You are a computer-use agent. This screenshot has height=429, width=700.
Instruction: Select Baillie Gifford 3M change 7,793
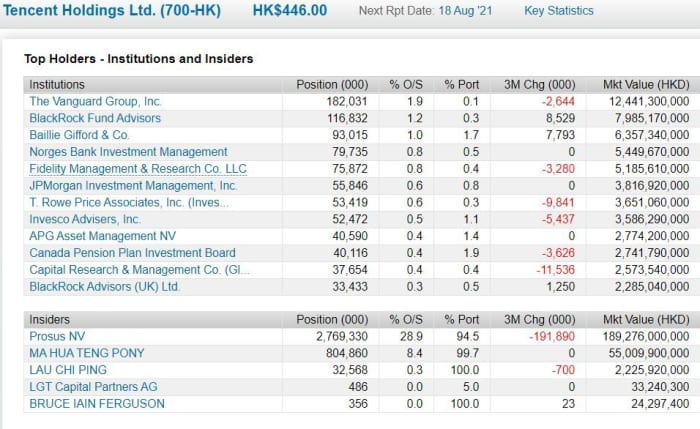pyautogui.click(x=560, y=135)
